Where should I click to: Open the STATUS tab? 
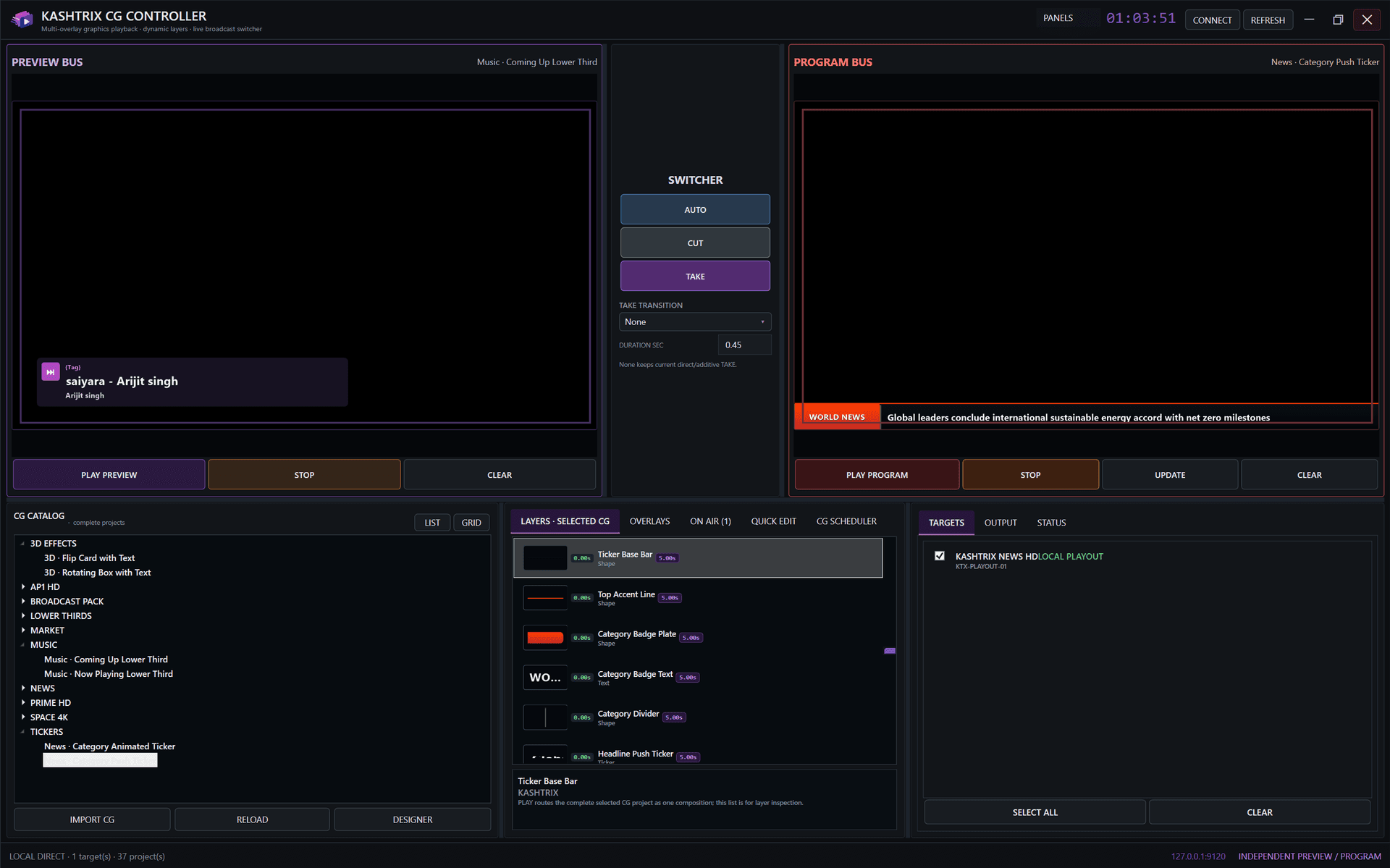pyautogui.click(x=1051, y=523)
